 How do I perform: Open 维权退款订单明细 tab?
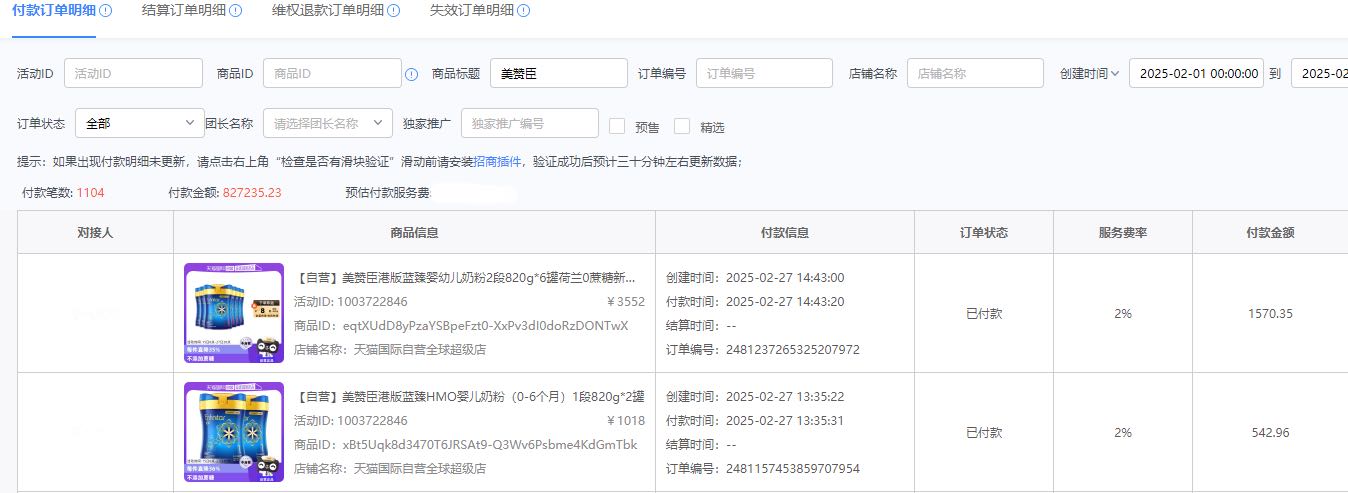(328, 10)
